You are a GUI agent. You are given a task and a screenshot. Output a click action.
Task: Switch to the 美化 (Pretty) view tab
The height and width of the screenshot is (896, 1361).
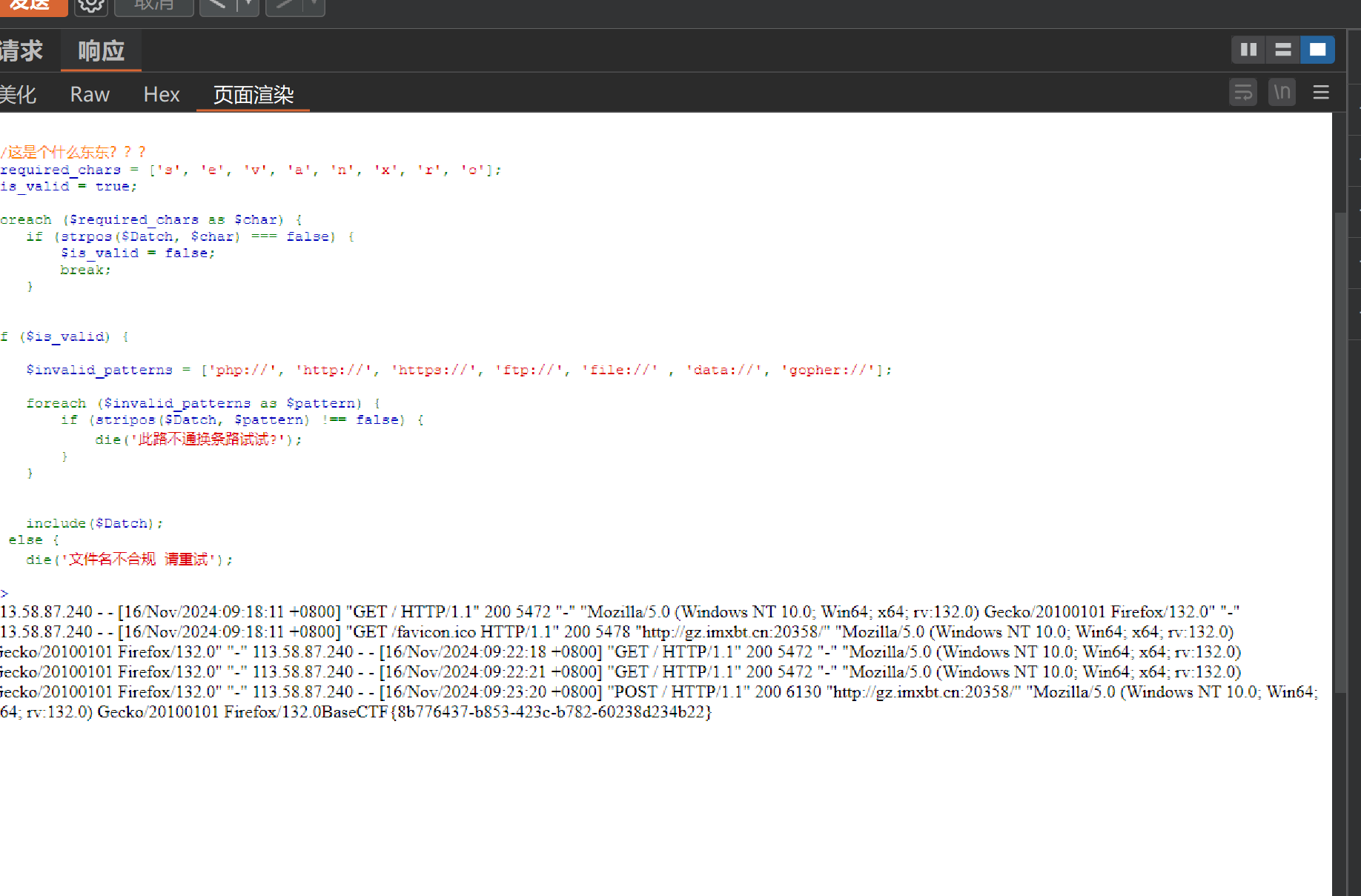click(x=19, y=94)
